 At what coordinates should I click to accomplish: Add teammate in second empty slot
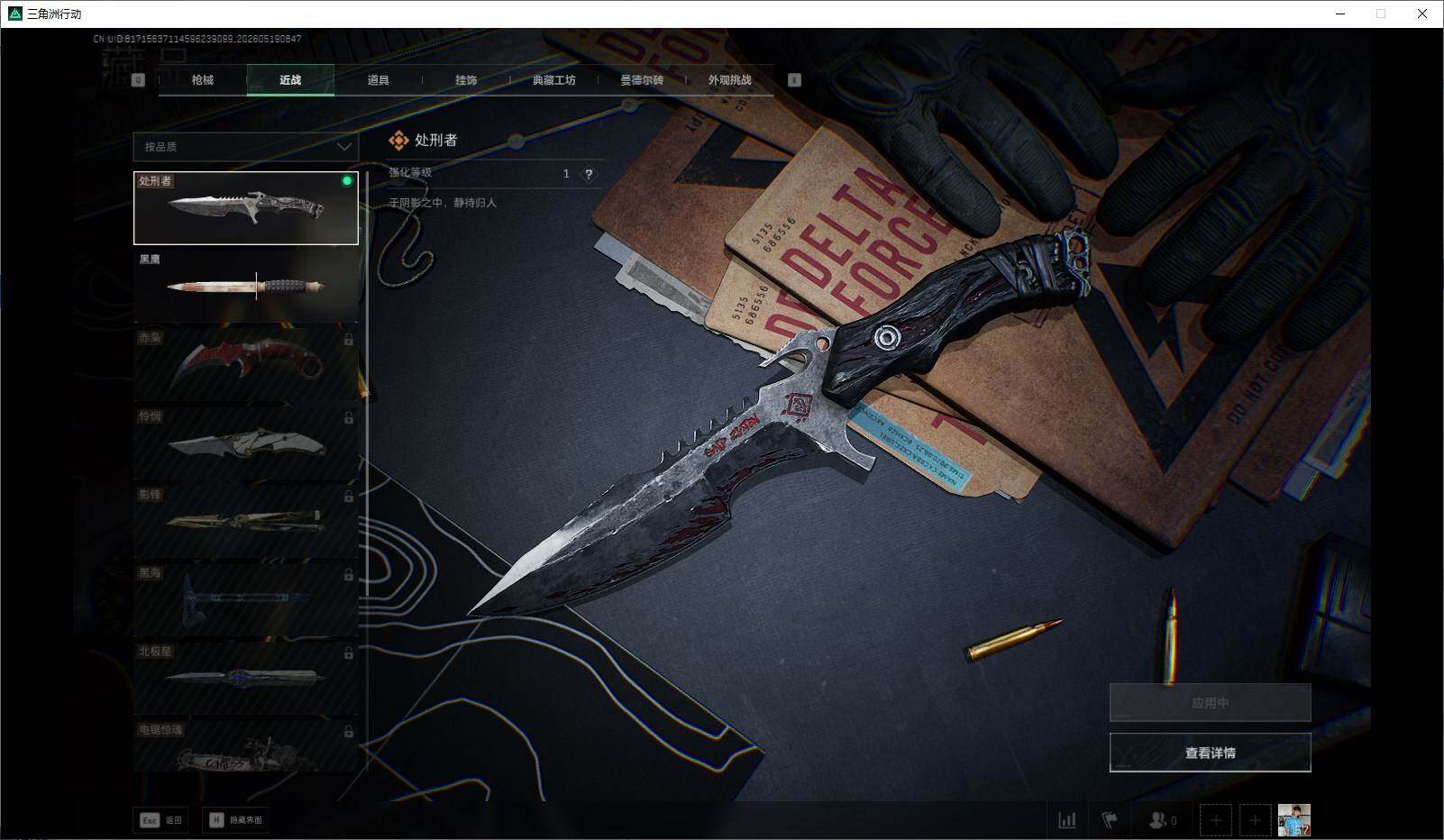click(x=1255, y=820)
